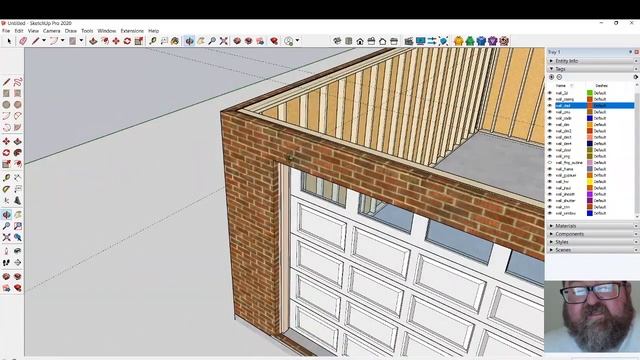This screenshot has height=360, width=640.
Task: Click the Tags details arrow icon
Action: [636, 77]
